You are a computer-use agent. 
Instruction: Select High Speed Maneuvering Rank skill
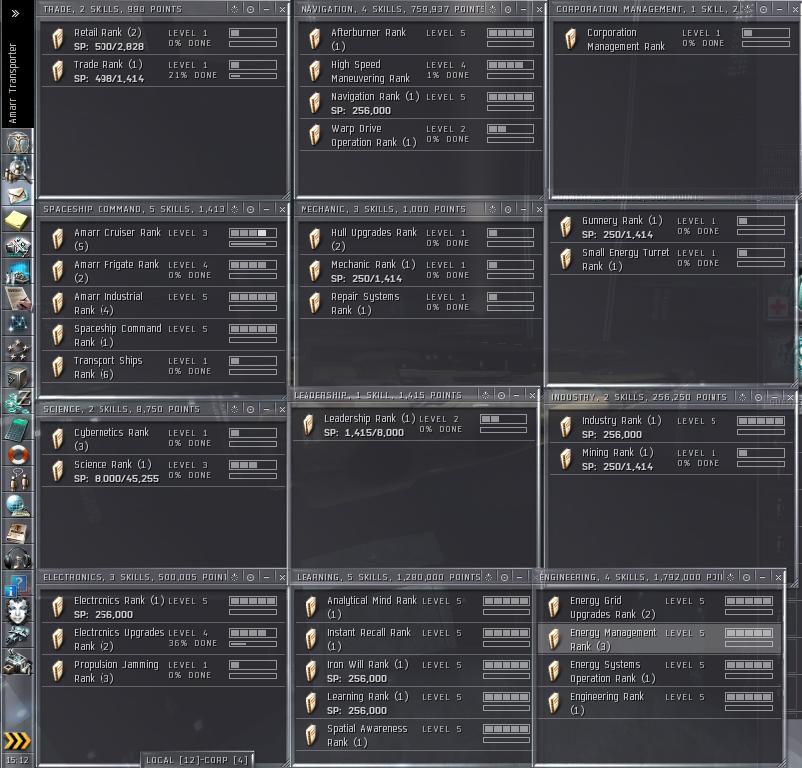[x=421, y=71]
